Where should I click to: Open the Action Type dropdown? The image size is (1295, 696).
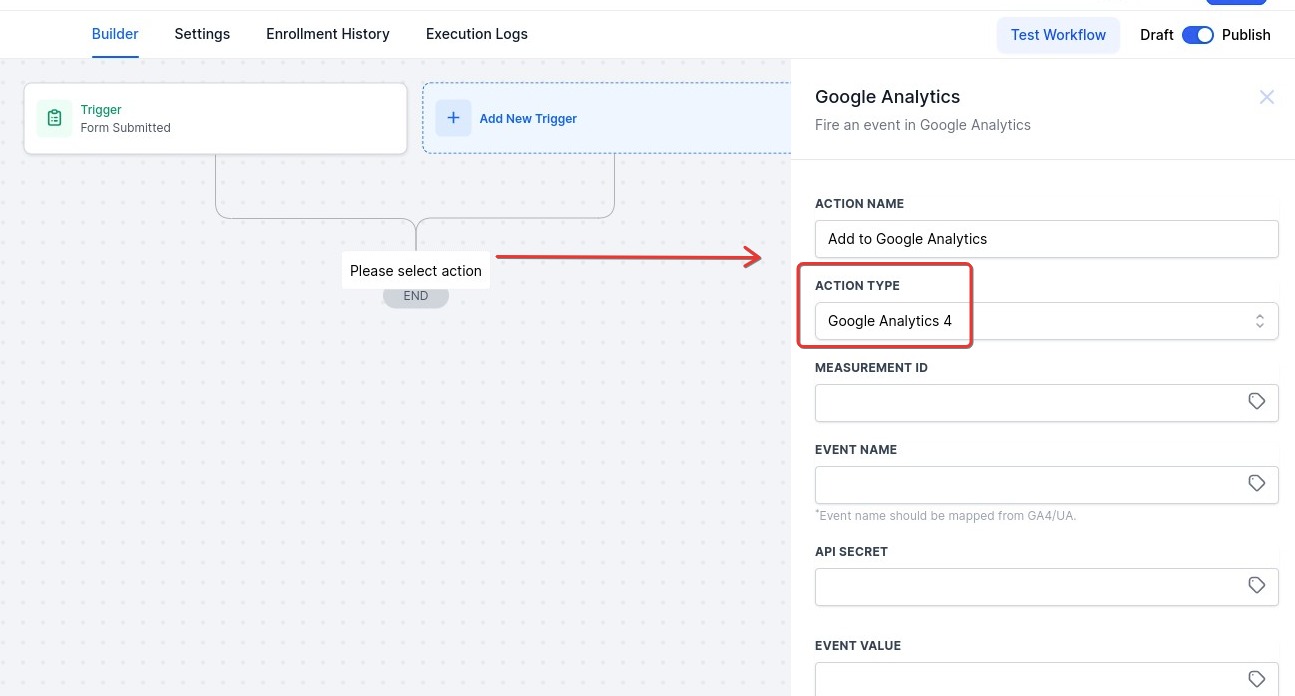(1046, 321)
